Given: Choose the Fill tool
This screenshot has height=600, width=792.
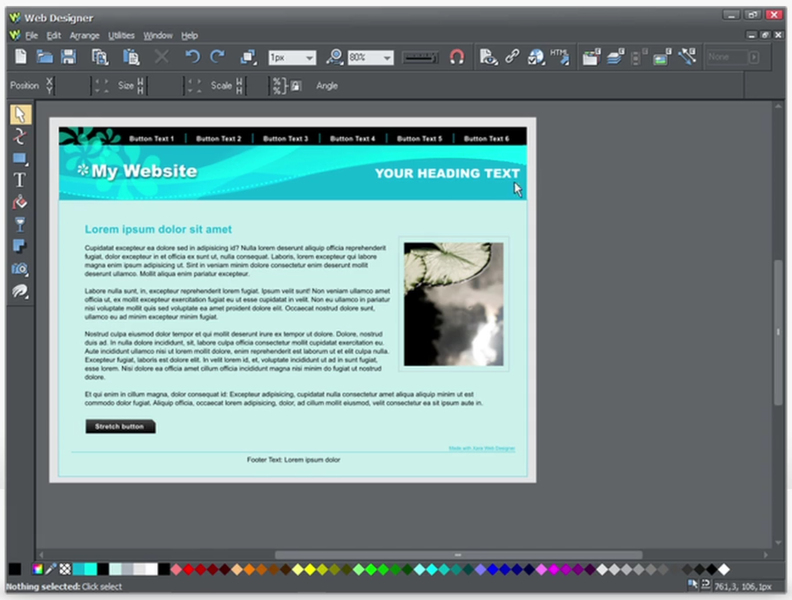Looking at the screenshot, I should pos(19,202).
